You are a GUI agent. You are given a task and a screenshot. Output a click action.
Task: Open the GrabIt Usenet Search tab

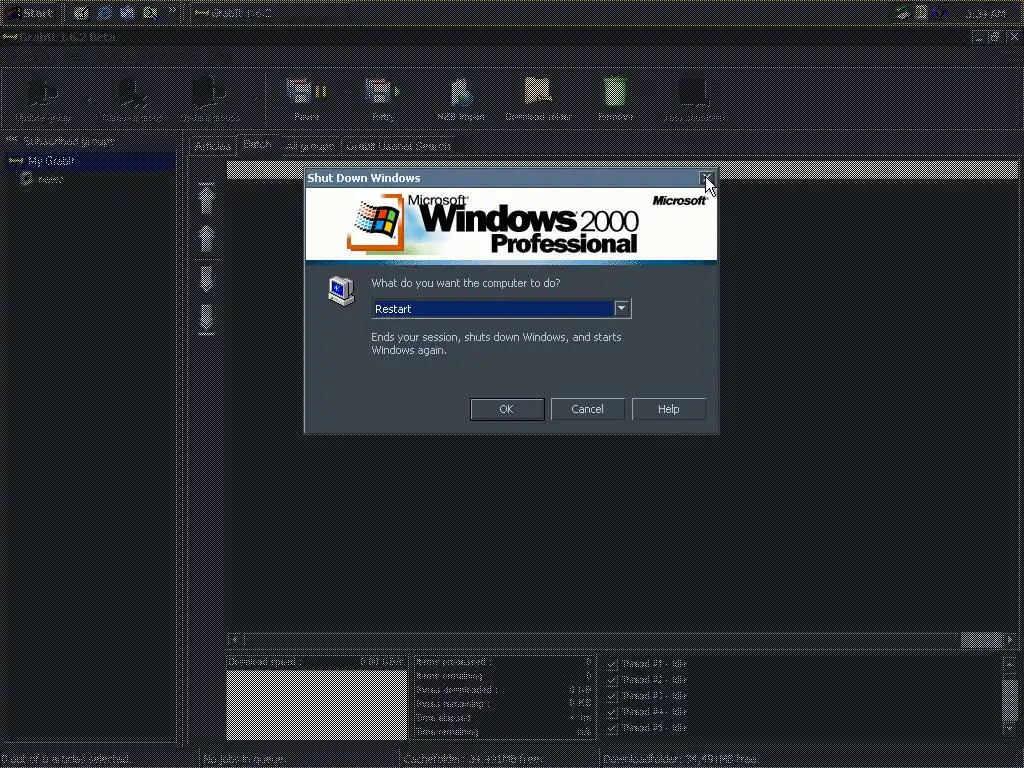click(398, 146)
